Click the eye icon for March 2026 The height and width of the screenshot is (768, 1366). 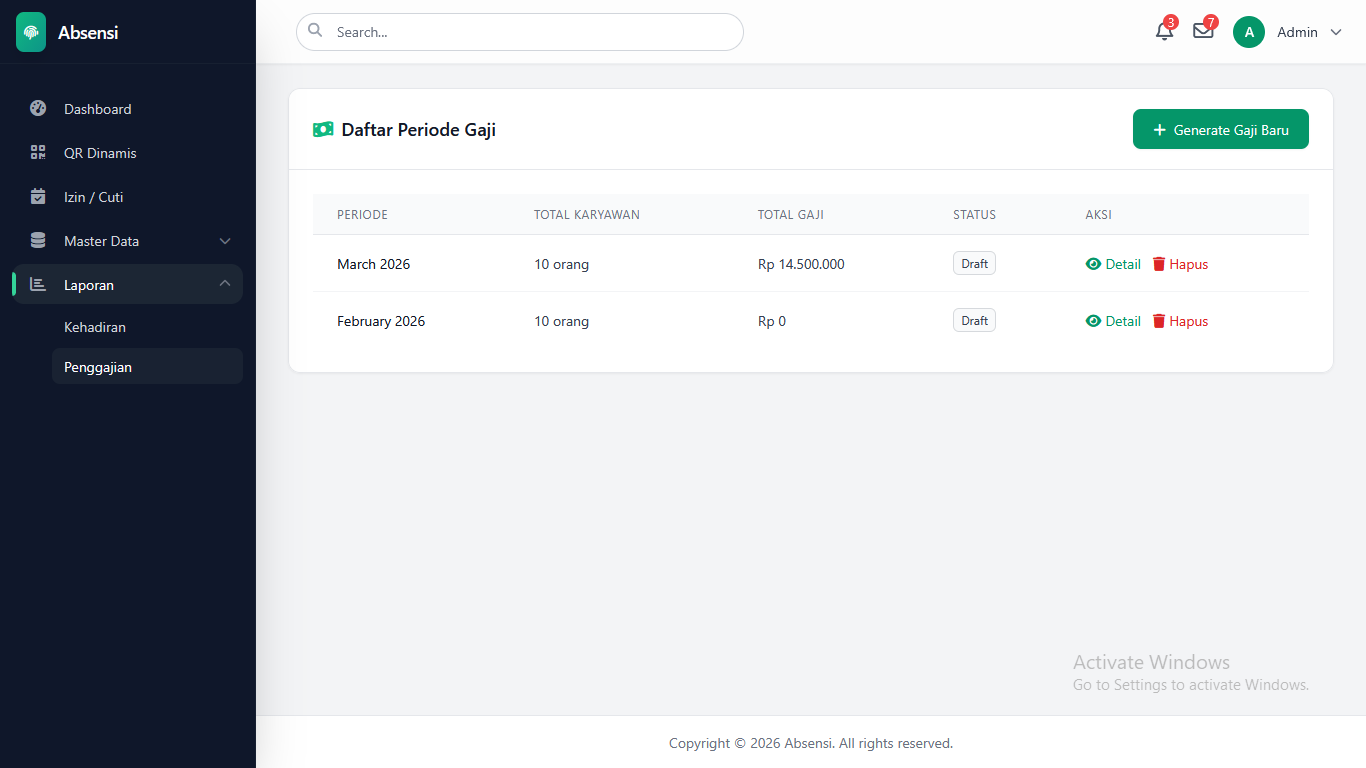coord(1093,264)
